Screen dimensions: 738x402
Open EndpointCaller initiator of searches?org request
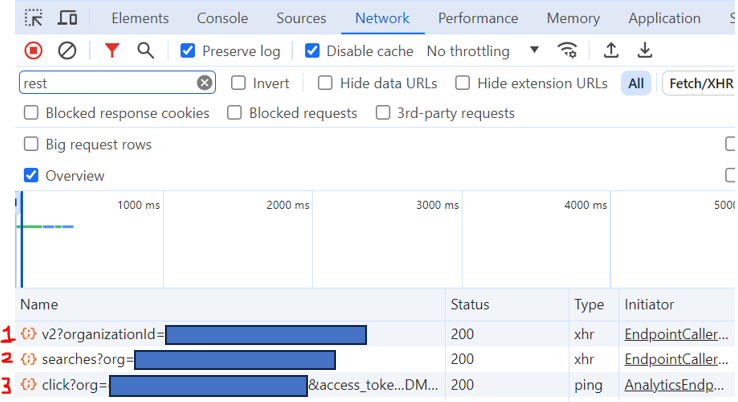pyautogui.click(x=676, y=359)
